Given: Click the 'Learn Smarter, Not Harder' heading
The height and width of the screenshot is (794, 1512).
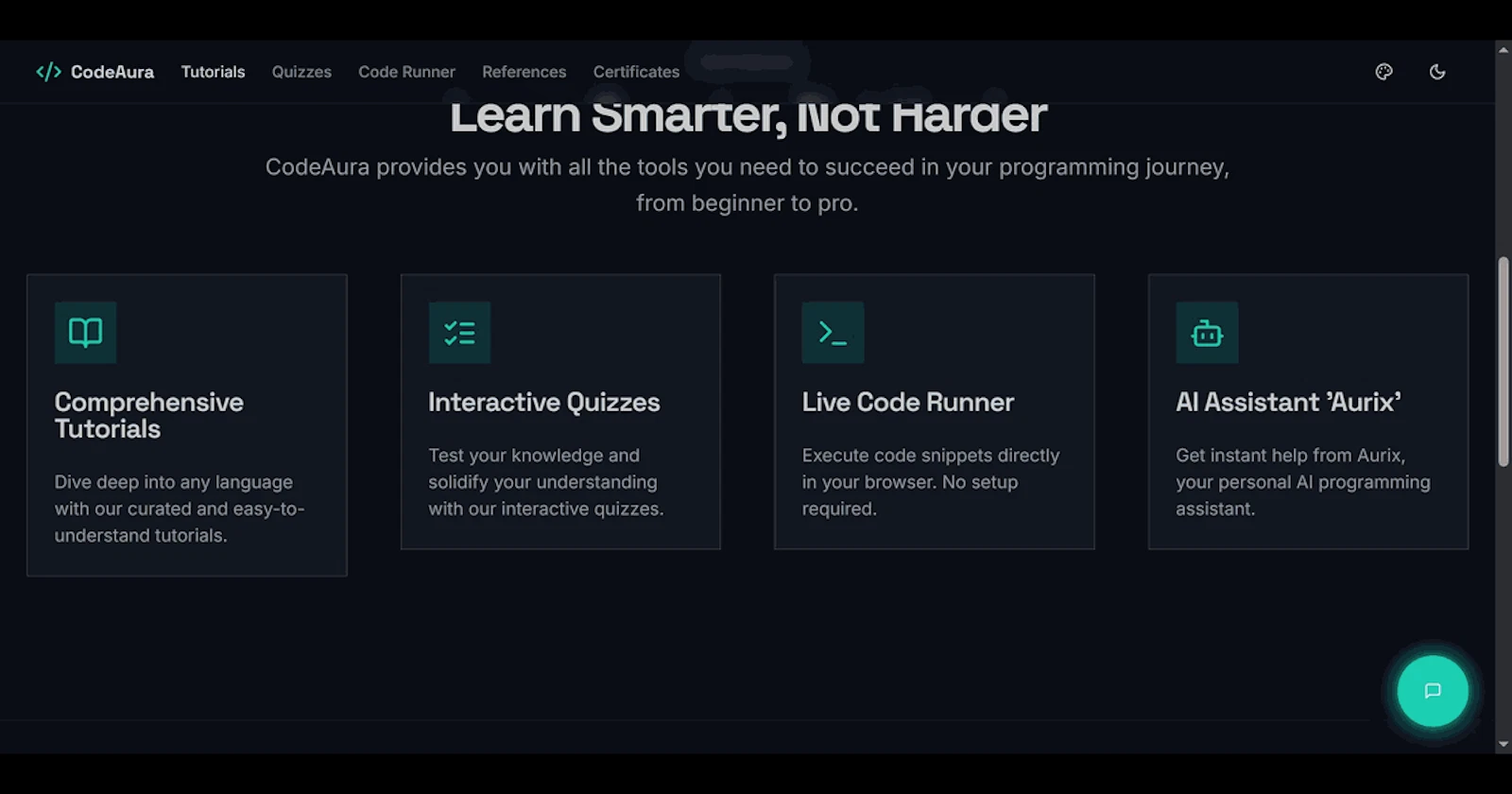Looking at the screenshot, I should click(x=747, y=117).
